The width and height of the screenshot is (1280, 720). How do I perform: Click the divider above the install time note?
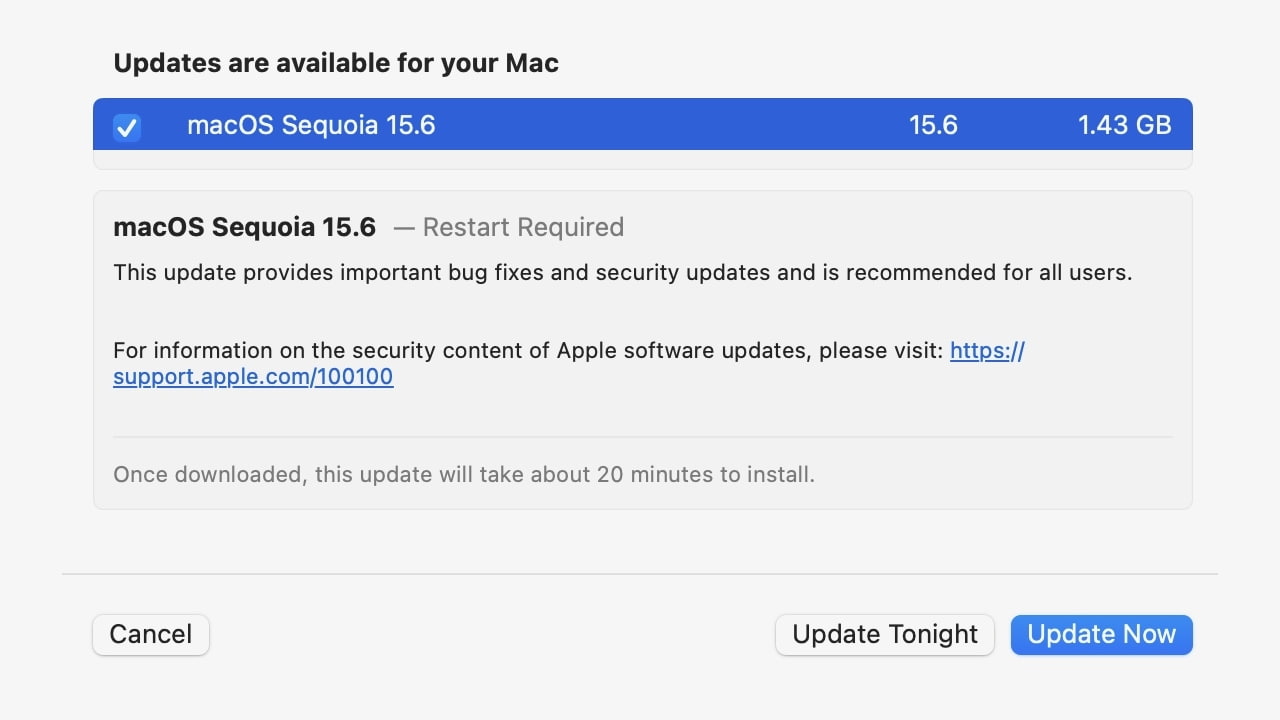point(642,437)
